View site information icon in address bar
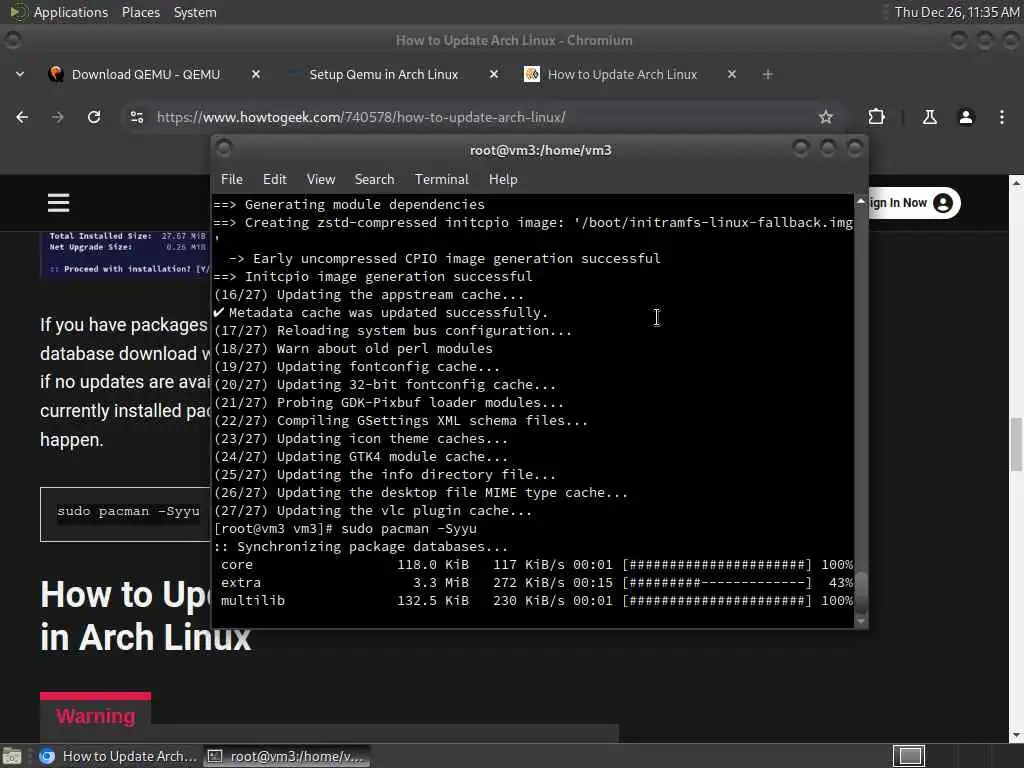1024x768 pixels. pyautogui.click(x=136, y=117)
